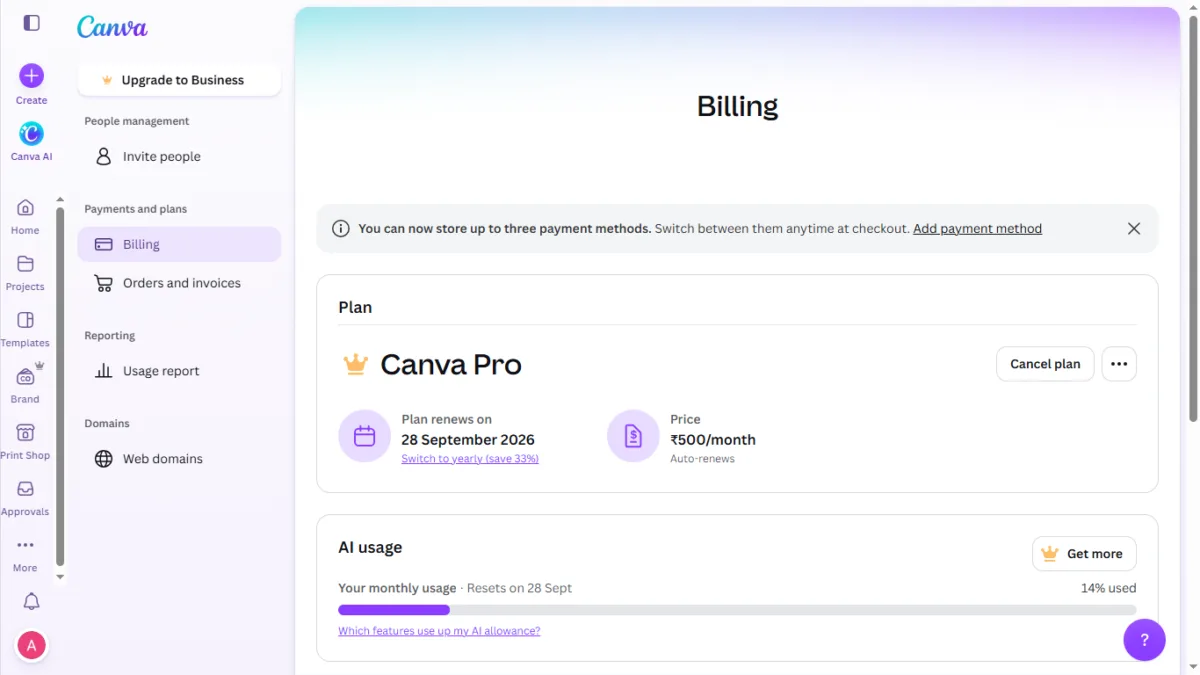
Task: Open Brand kit icon
Action: tap(26, 377)
